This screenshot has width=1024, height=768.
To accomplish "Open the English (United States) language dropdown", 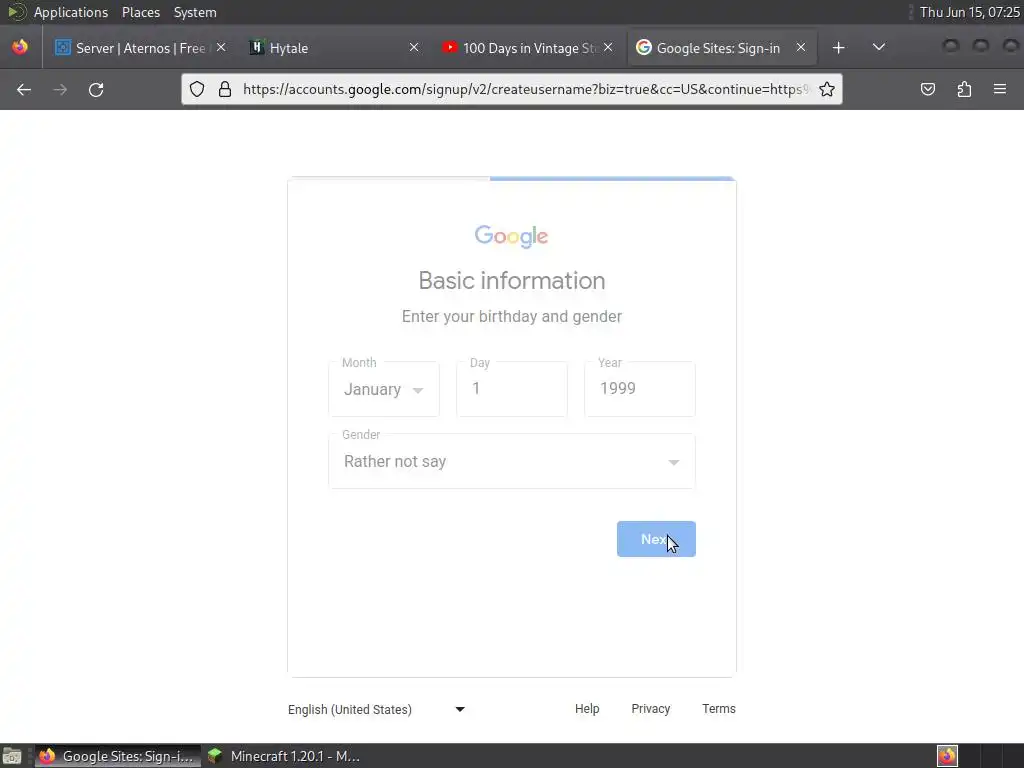I will (x=376, y=709).
